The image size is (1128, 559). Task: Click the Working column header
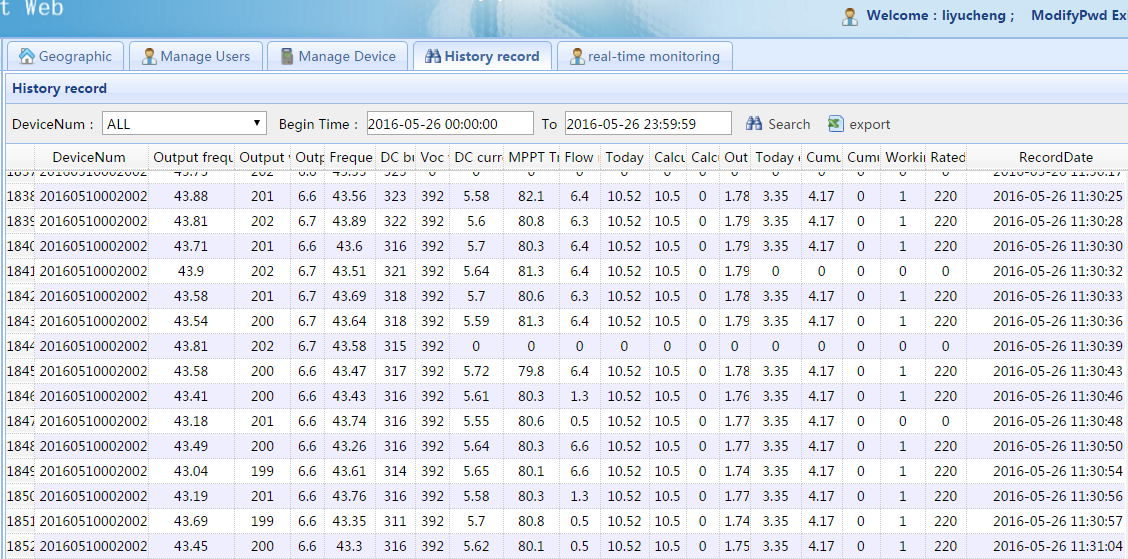pos(903,157)
